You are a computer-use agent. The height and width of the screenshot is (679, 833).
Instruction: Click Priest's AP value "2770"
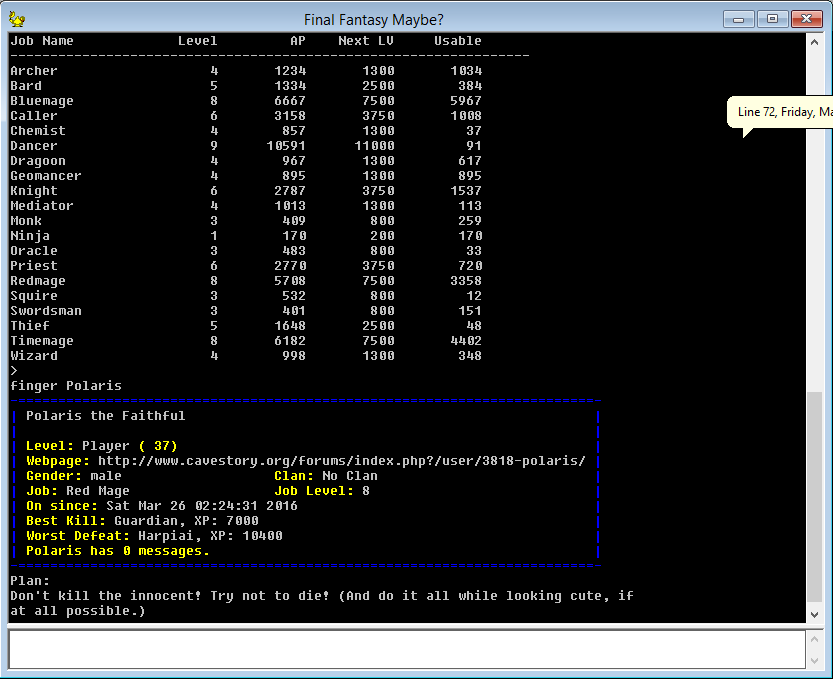pos(290,266)
